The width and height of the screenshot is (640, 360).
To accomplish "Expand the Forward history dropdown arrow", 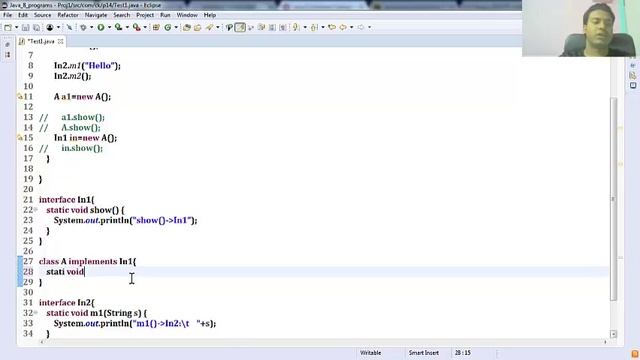I will (x=369, y=27).
